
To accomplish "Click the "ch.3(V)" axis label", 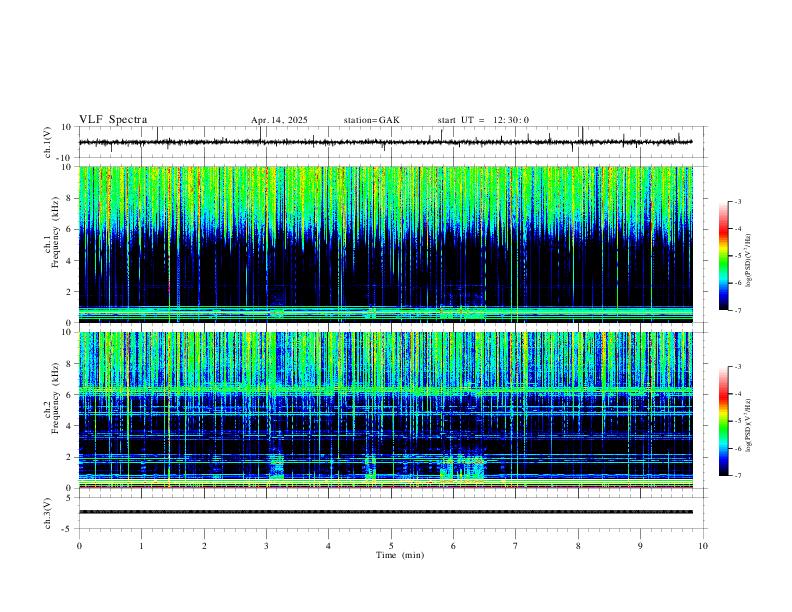I will coord(48,514).
